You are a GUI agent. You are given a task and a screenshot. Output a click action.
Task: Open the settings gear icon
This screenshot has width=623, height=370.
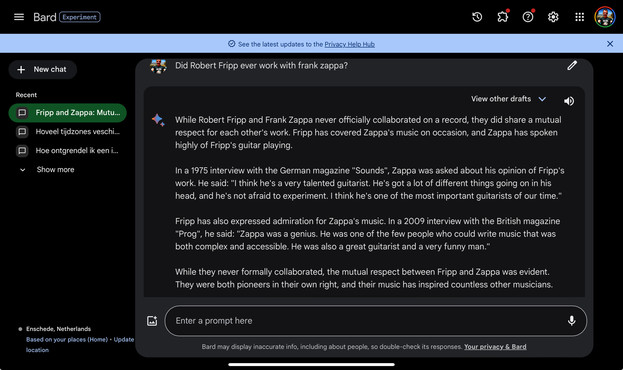[x=553, y=17]
